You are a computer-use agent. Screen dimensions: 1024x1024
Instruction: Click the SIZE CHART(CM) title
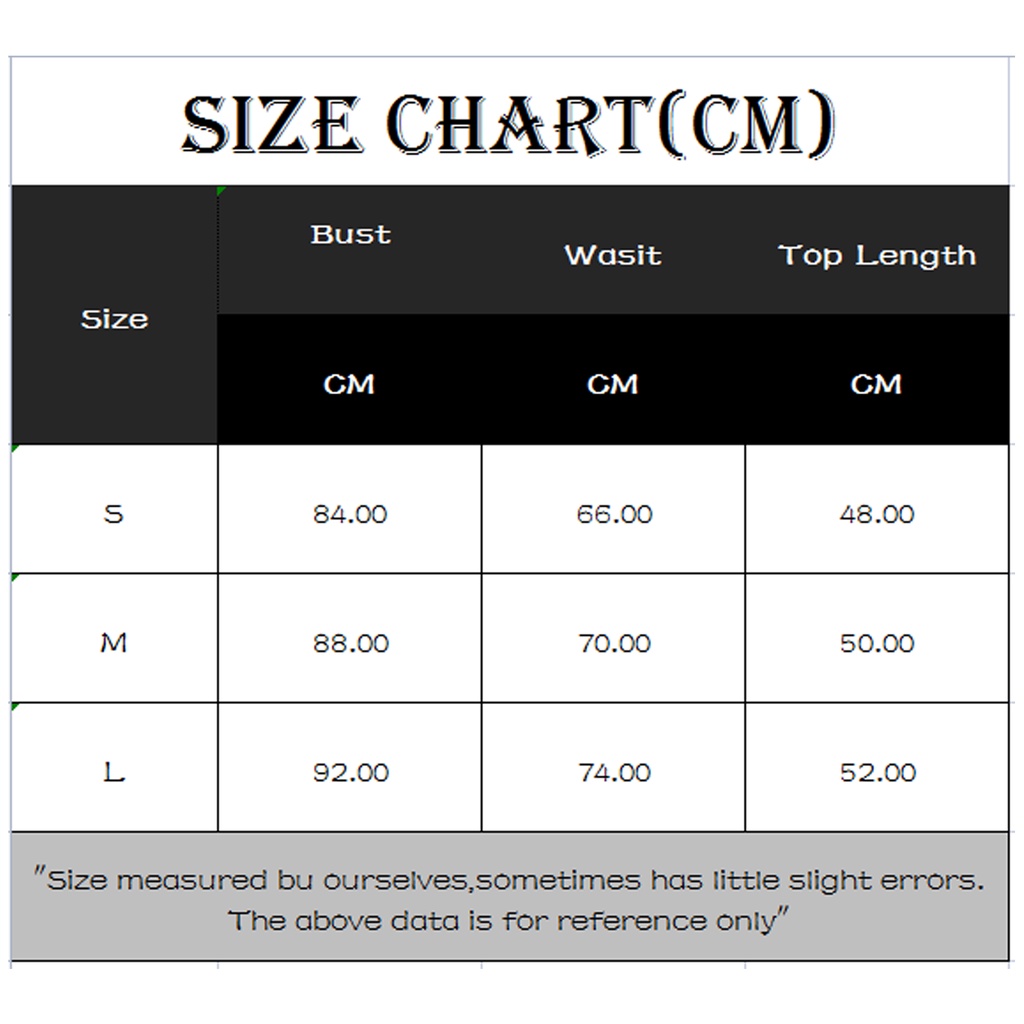(x=509, y=125)
